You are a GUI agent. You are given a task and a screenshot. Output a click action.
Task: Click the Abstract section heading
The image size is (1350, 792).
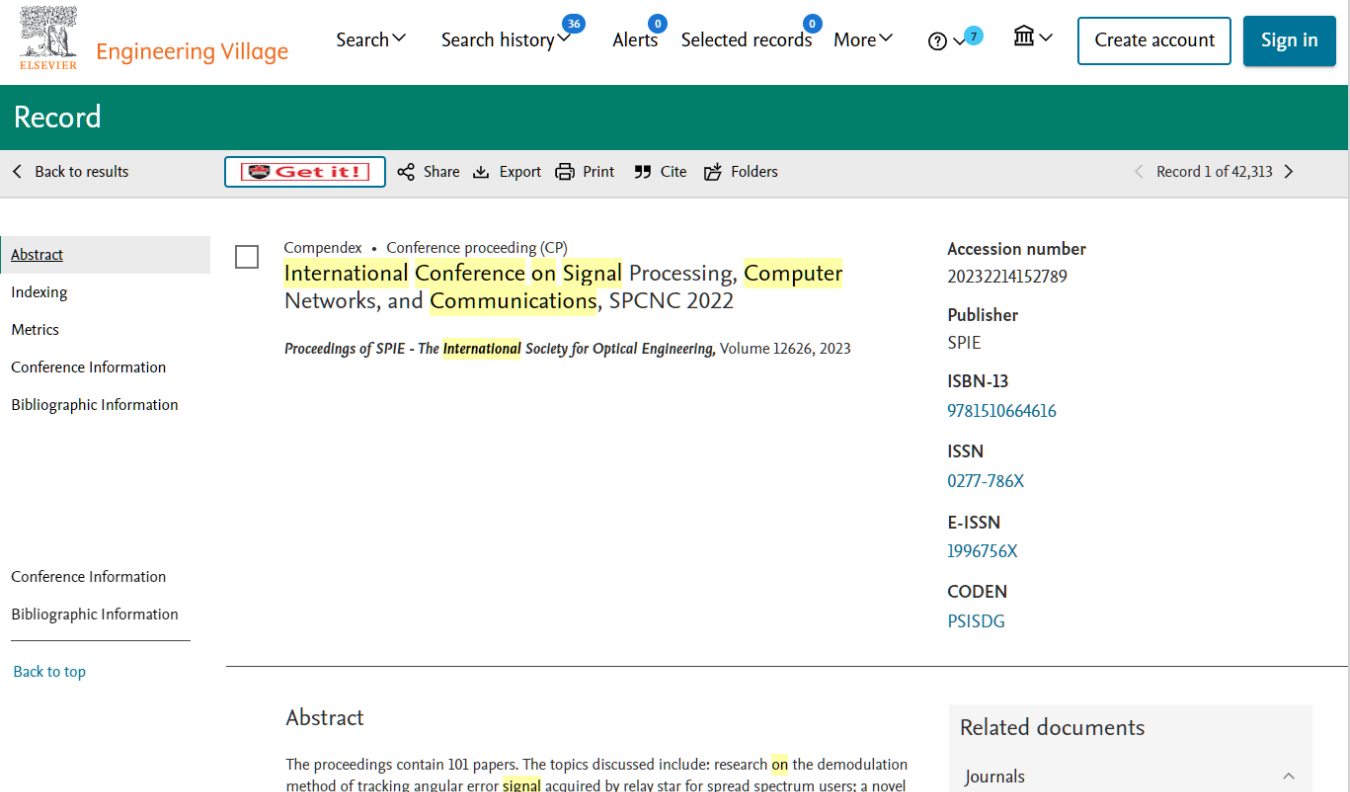(x=325, y=717)
